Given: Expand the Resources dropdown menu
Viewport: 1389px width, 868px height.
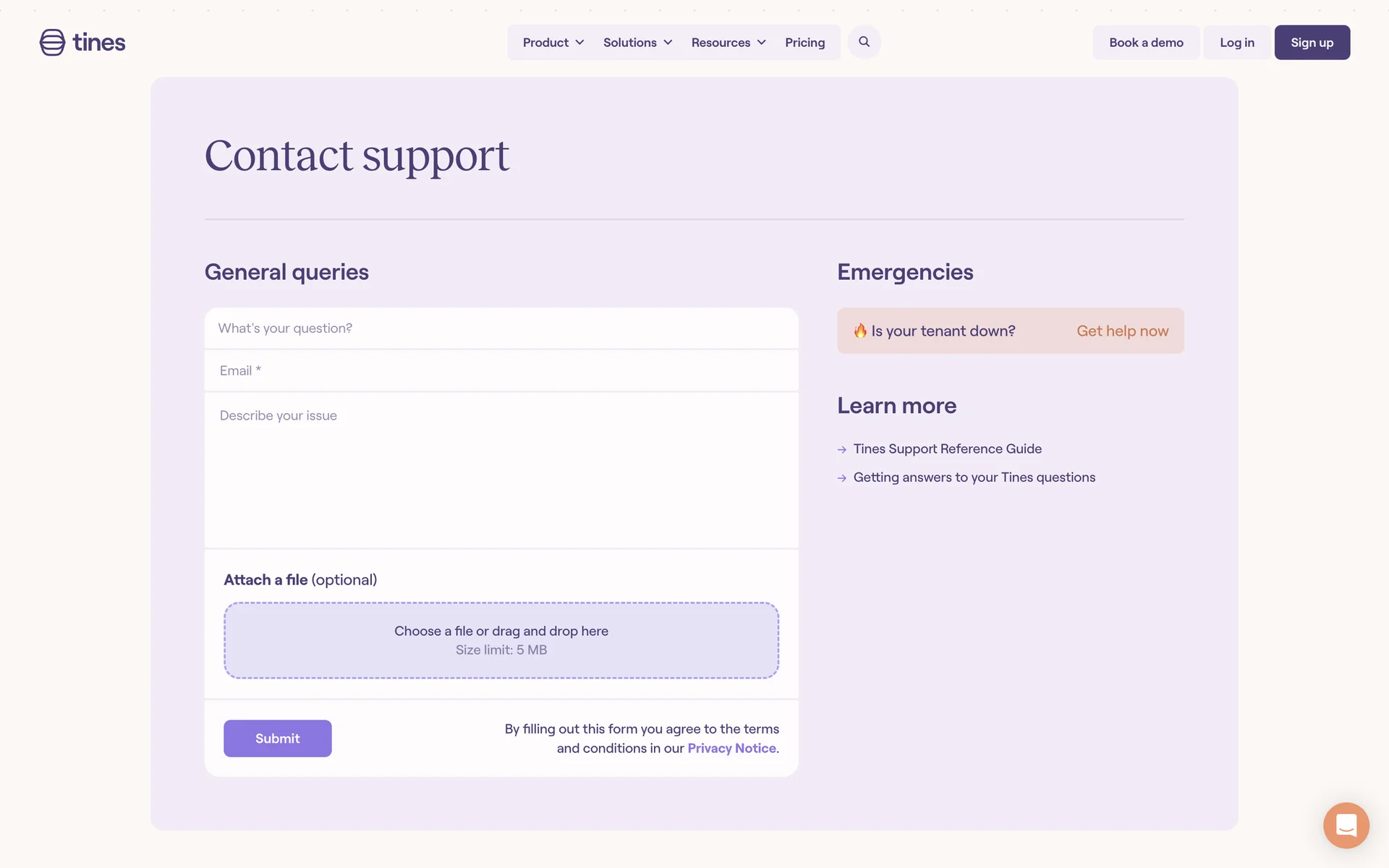Looking at the screenshot, I should [x=728, y=43].
